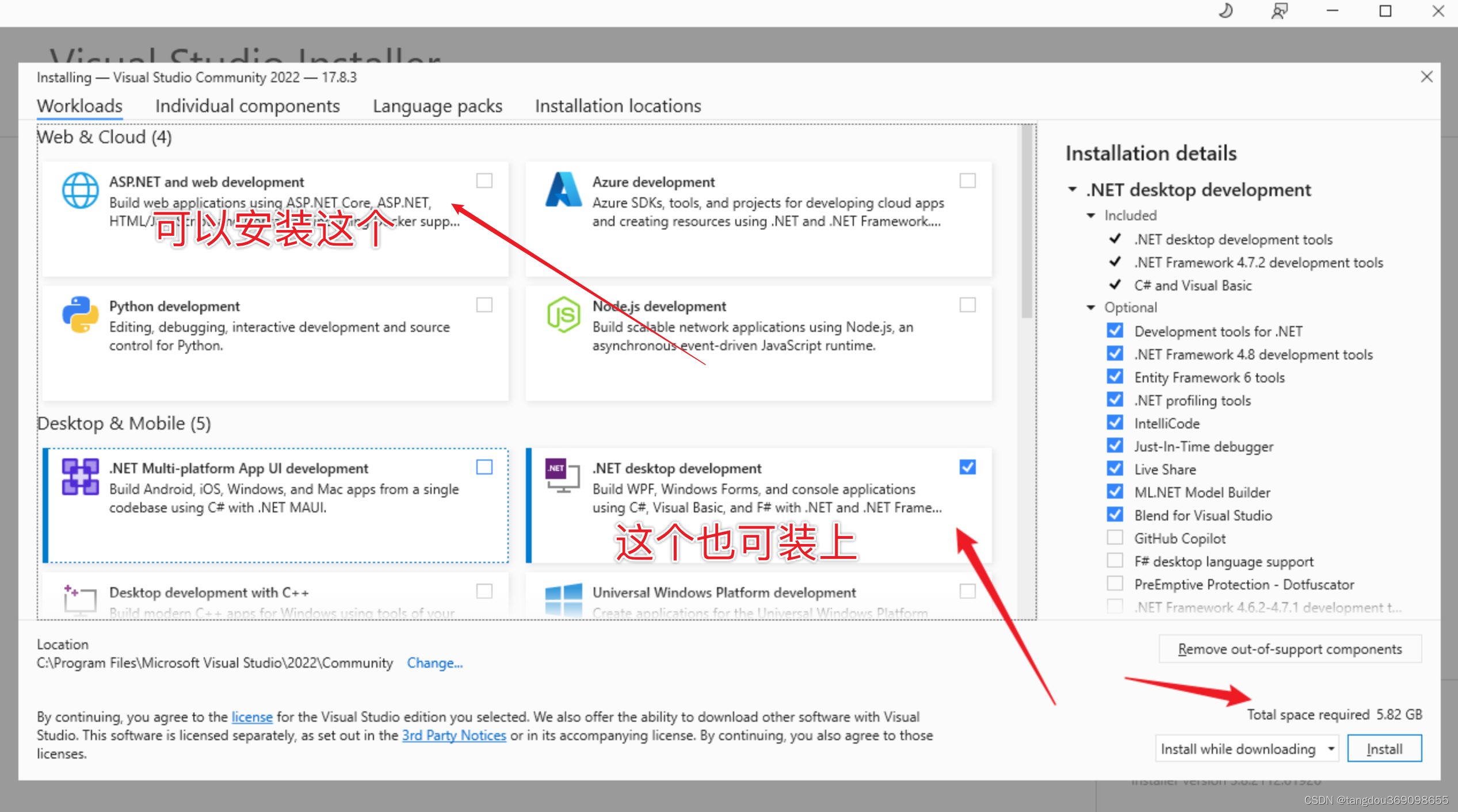Check the Azure development workload box
1458x812 pixels.
pyautogui.click(x=968, y=181)
